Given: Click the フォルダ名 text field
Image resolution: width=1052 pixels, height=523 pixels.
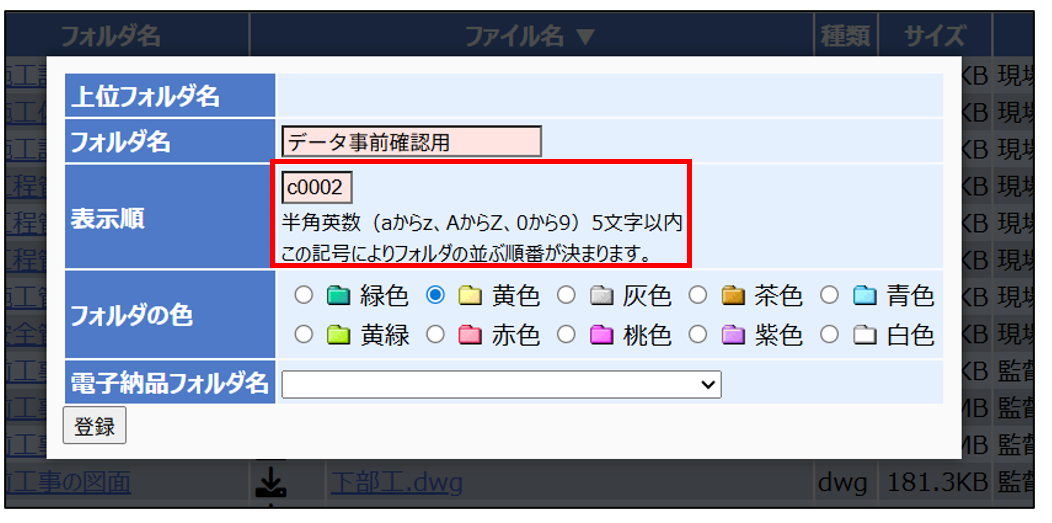Looking at the screenshot, I should point(411,142).
